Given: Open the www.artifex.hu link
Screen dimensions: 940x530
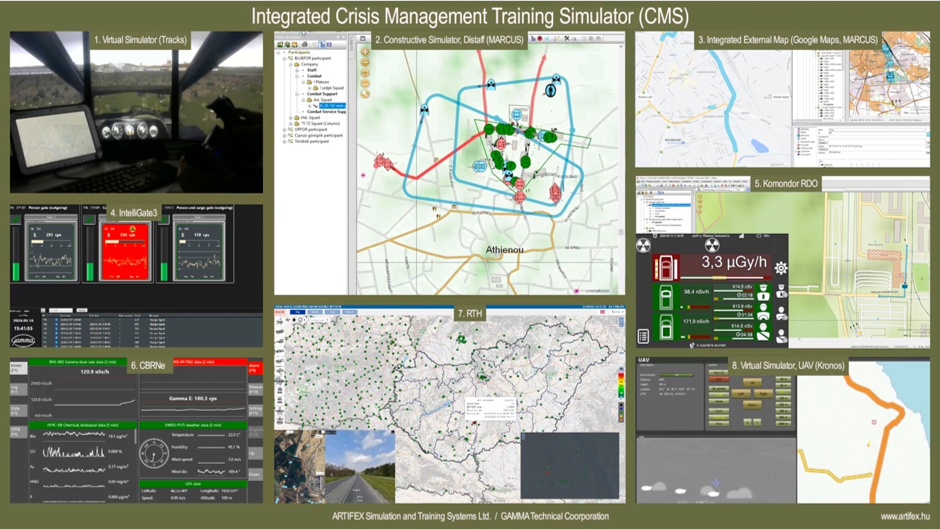Looking at the screenshot, I should (x=905, y=516).
